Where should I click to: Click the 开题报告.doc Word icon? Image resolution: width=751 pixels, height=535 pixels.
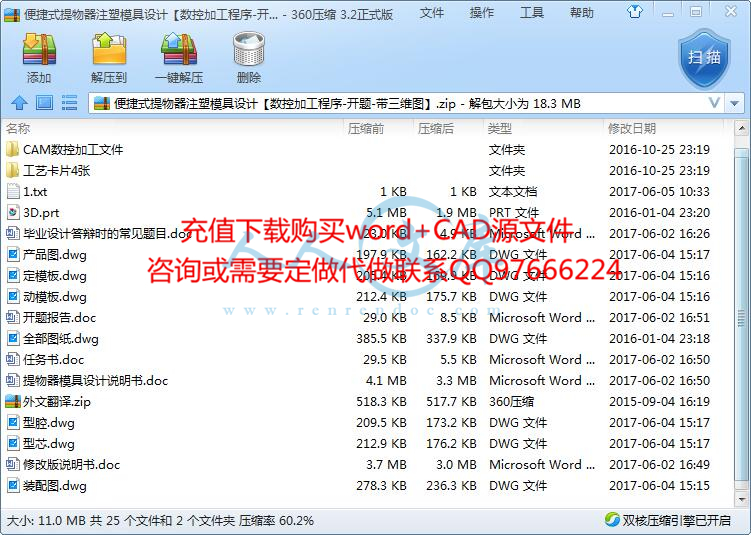(13, 318)
